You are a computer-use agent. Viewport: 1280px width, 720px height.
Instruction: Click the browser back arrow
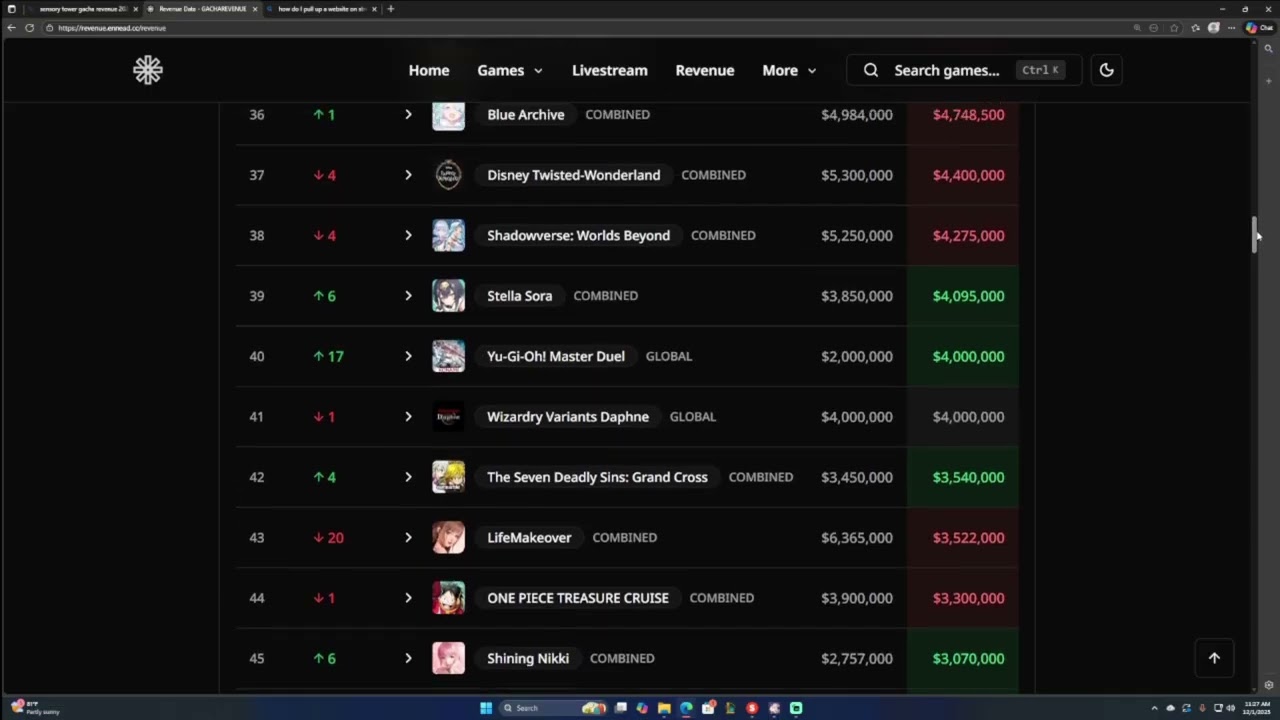pyautogui.click(x=11, y=28)
